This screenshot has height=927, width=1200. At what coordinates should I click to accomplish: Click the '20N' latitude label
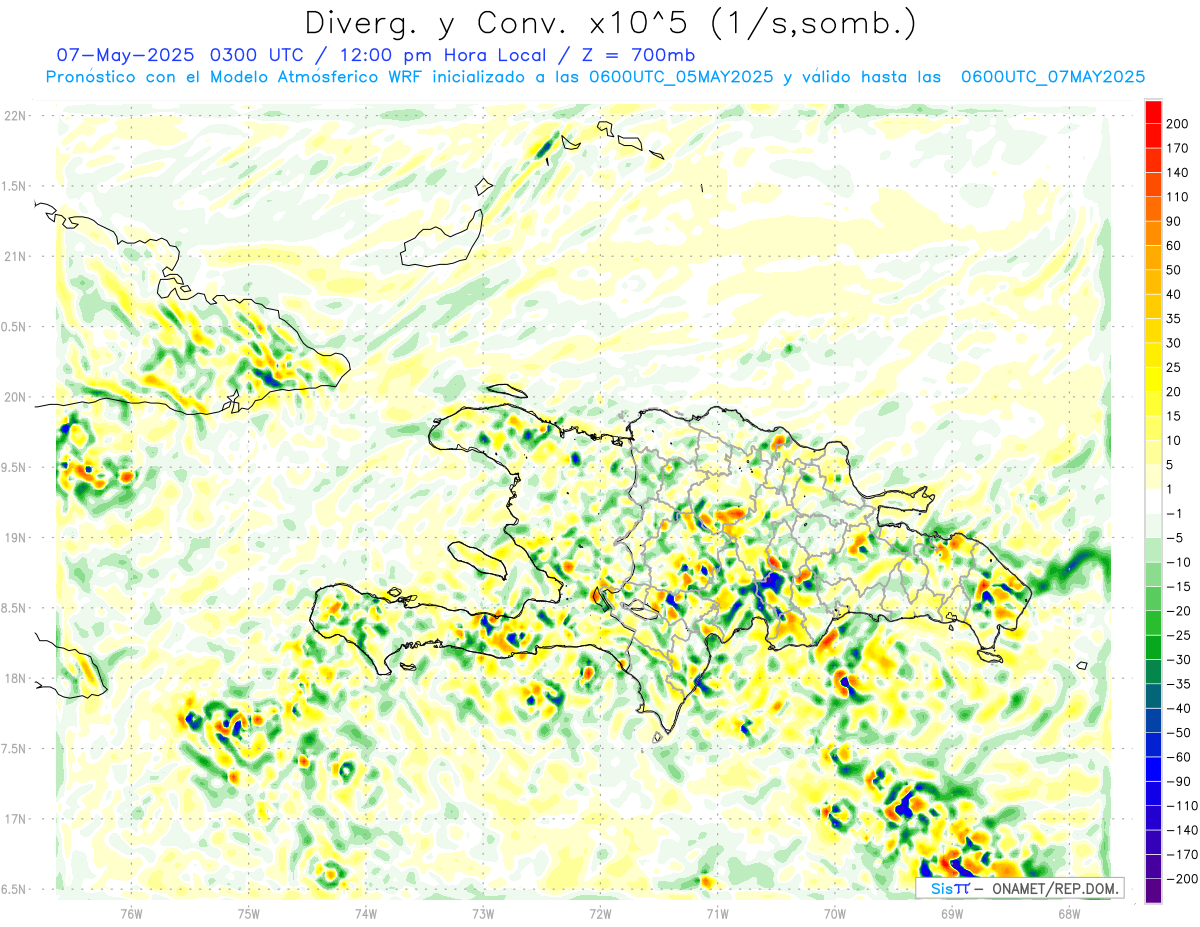point(15,397)
